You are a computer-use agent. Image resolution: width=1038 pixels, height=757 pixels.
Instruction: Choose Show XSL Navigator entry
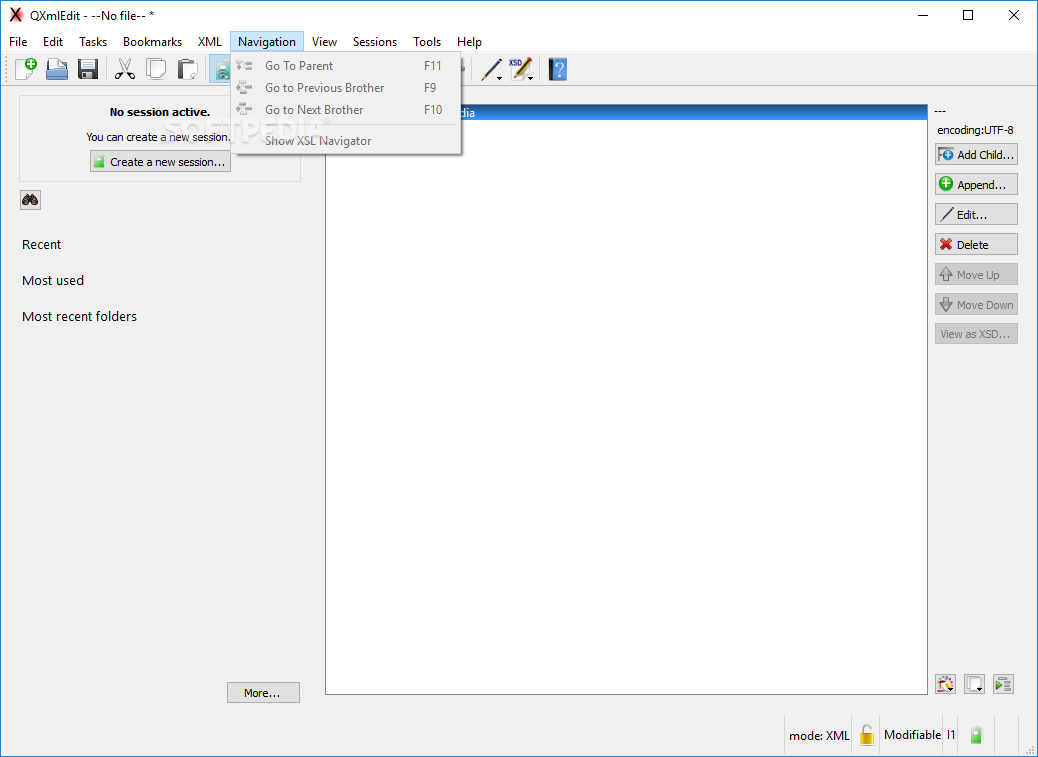coord(346,141)
